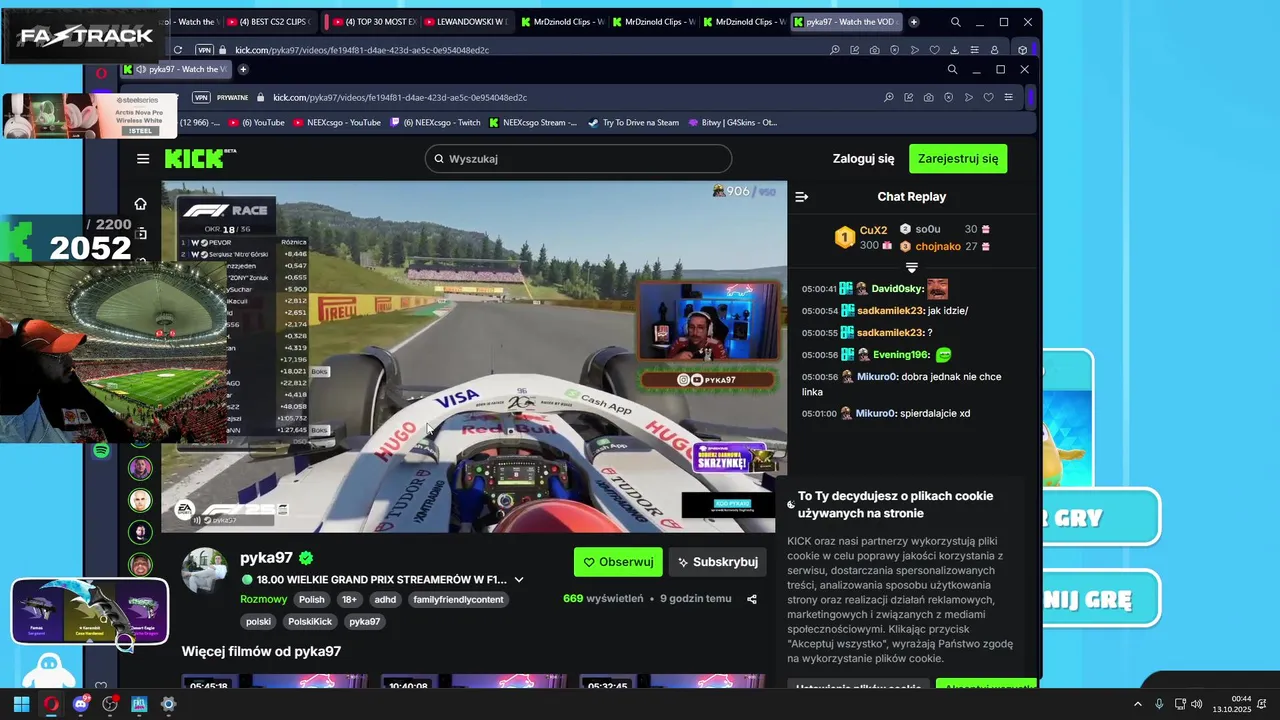Click the 18+ tag
1280x720 pixels.
click(x=349, y=600)
